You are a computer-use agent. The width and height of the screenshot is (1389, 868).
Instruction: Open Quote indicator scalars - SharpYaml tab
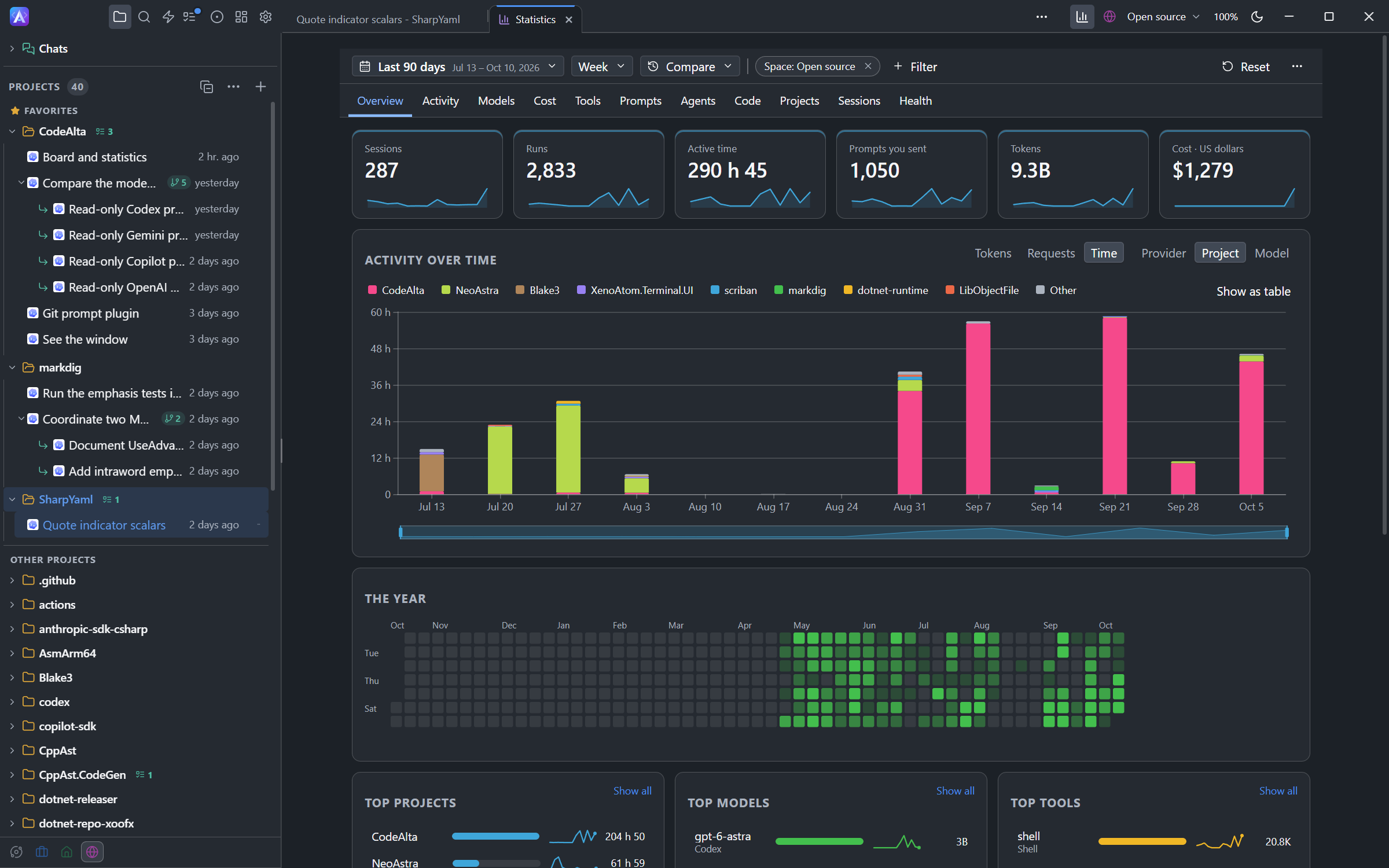click(x=378, y=20)
